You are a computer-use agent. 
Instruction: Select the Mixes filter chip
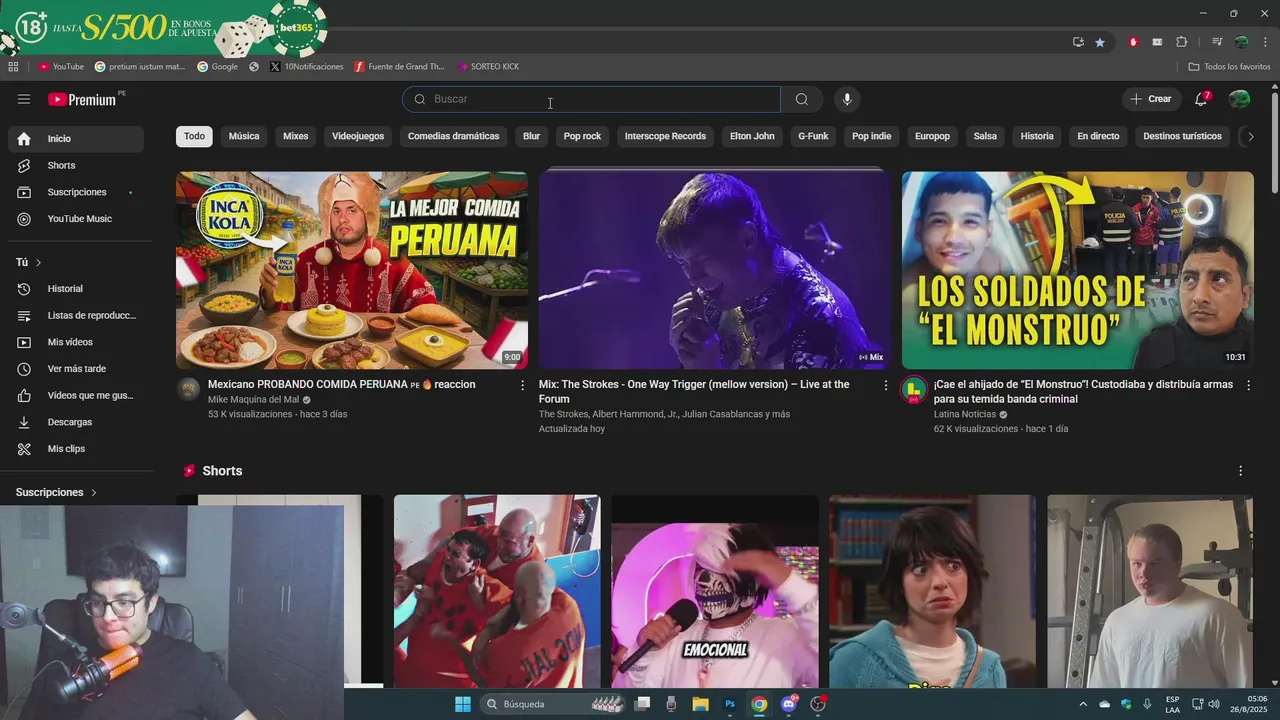[295, 136]
